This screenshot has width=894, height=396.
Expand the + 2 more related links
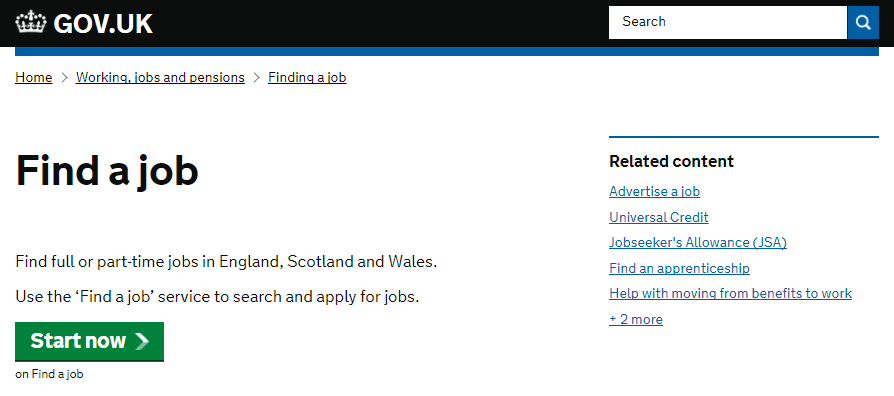(636, 320)
